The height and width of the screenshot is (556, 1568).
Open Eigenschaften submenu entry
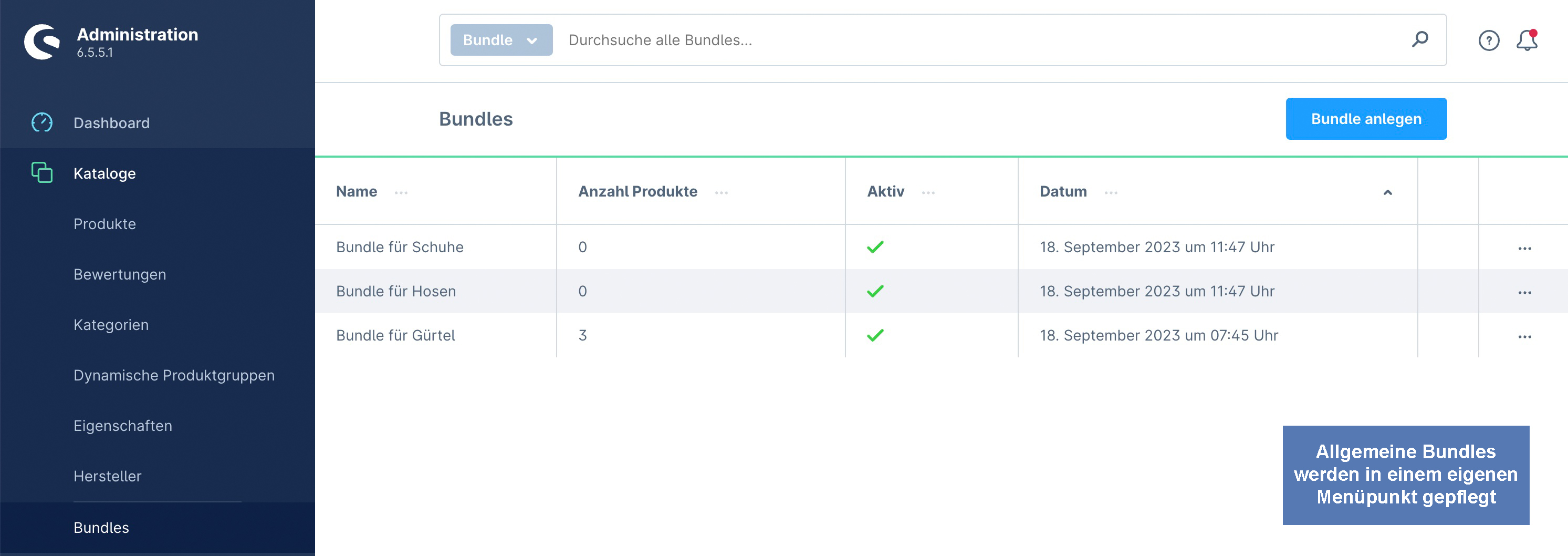point(123,426)
